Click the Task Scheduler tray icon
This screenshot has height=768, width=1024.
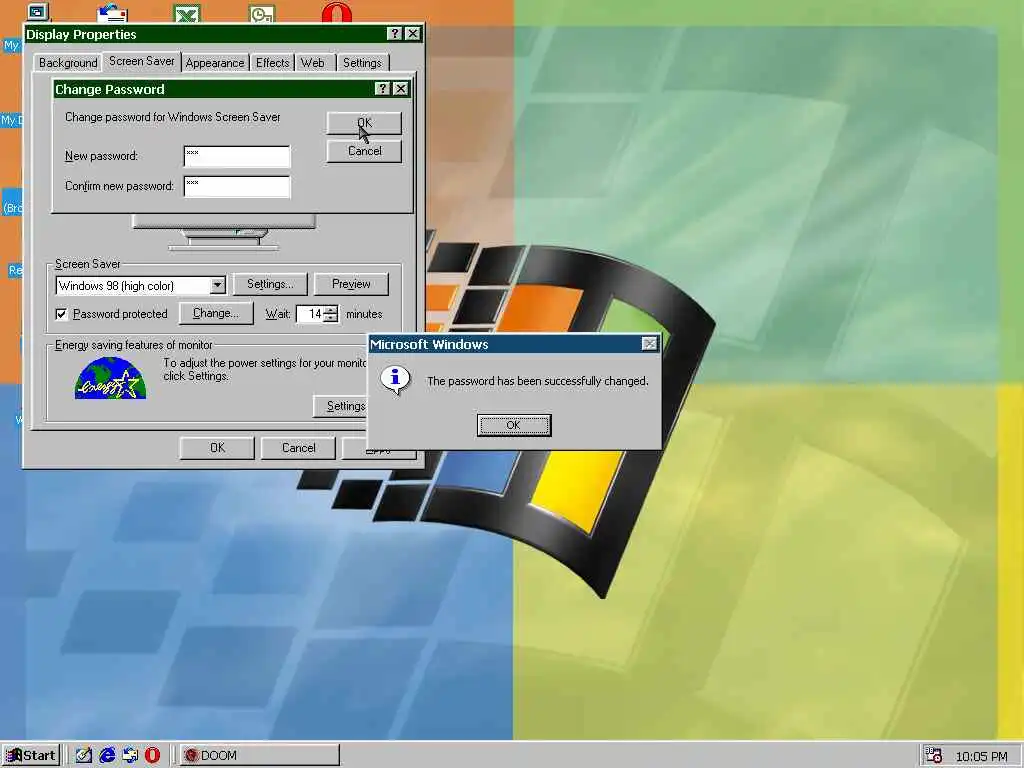934,756
